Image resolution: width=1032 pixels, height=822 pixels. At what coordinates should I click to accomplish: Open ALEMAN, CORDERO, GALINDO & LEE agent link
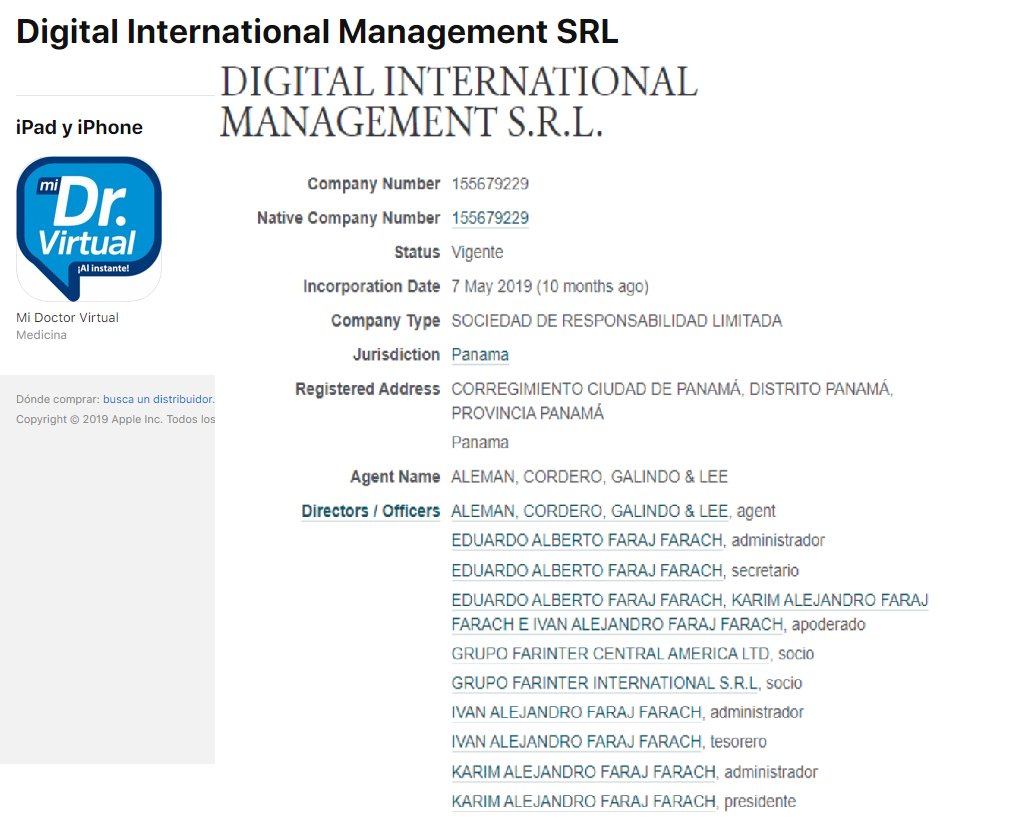point(589,511)
